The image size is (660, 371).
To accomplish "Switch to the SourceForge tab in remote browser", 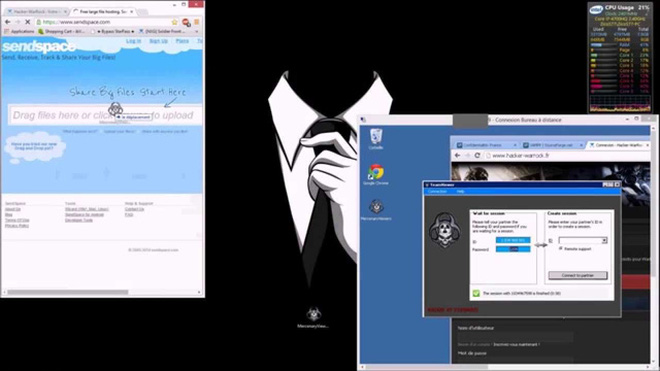I will pyautogui.click(x=552, y=145).
